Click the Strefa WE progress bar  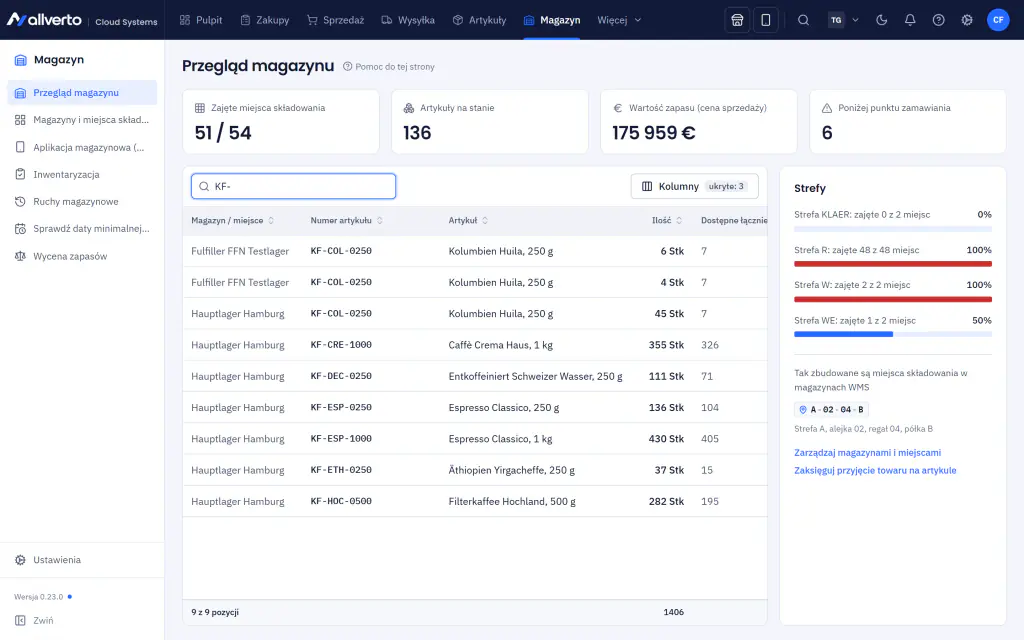pyautogui.click(x=893, y=334)
